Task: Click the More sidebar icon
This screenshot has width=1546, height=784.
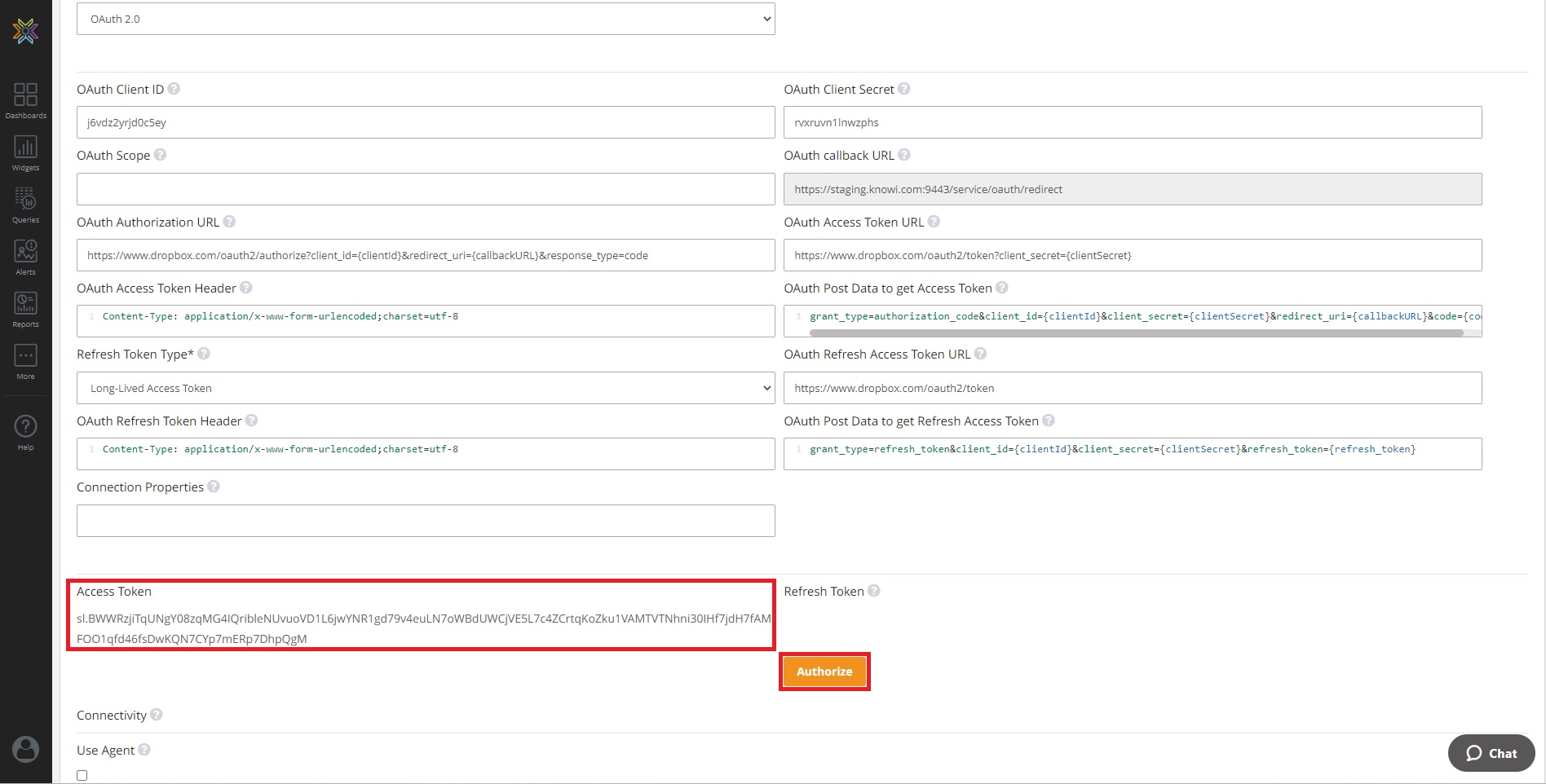Action: 25,360
